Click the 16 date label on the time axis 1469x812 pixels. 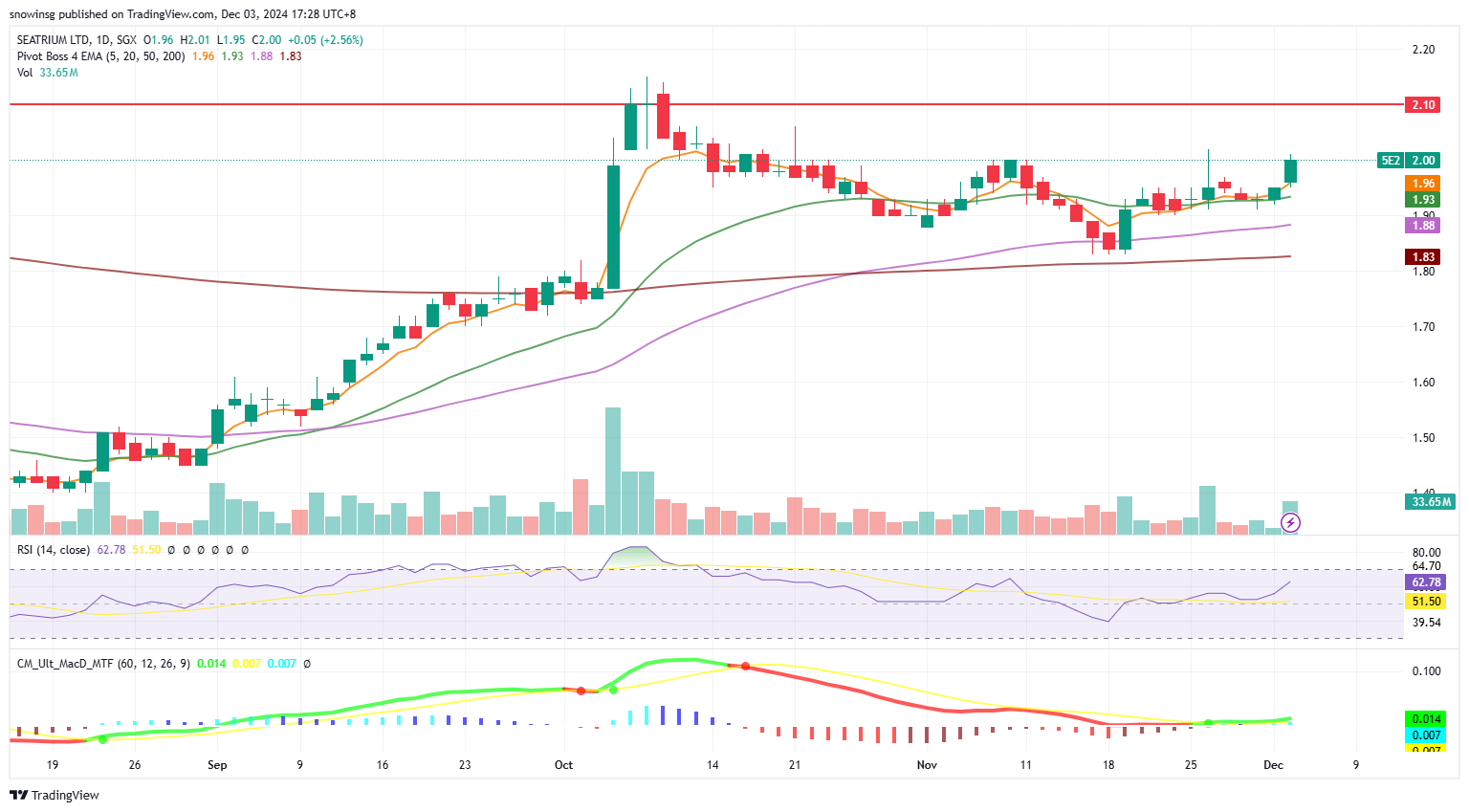point(383,764)
